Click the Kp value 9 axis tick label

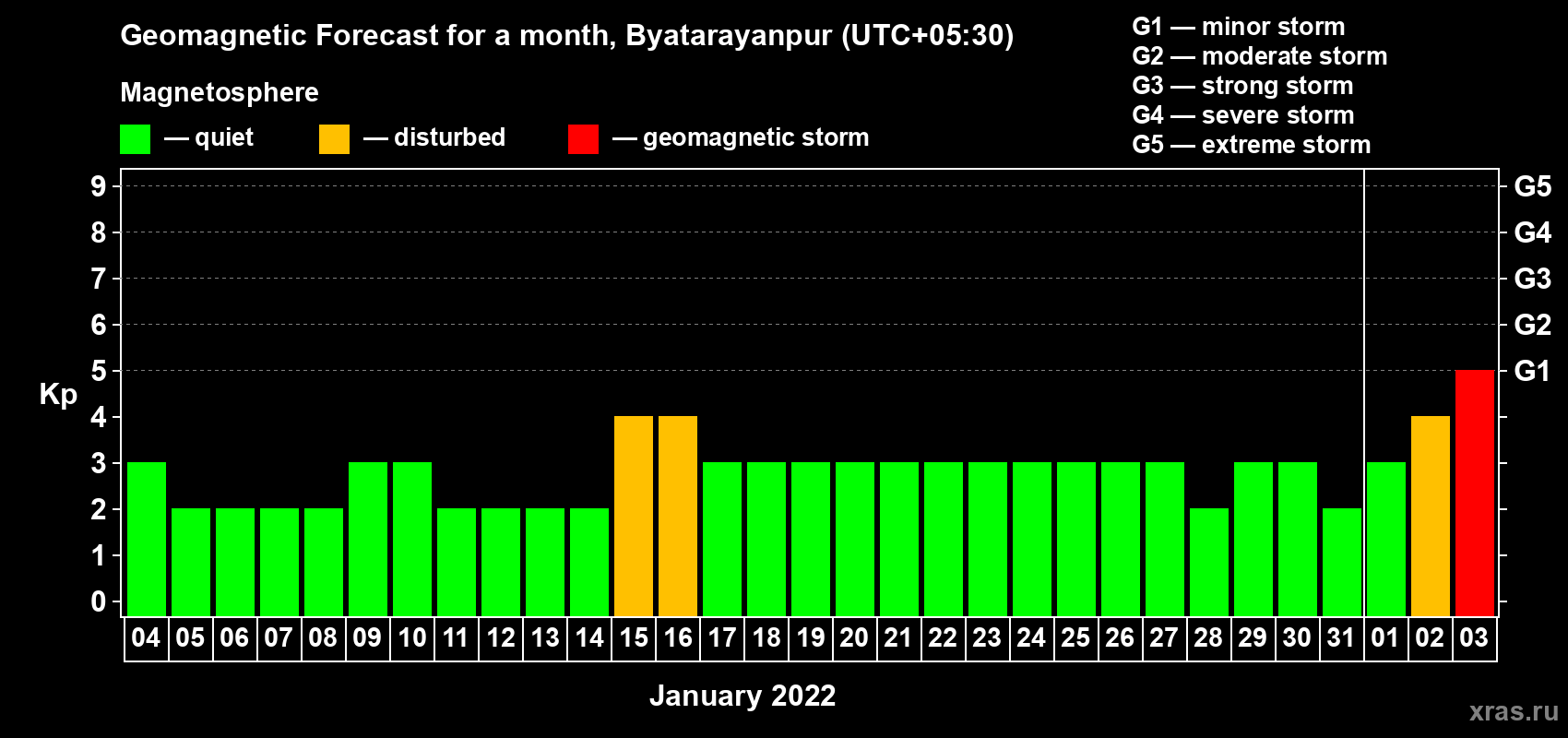(x=99, y=186)
